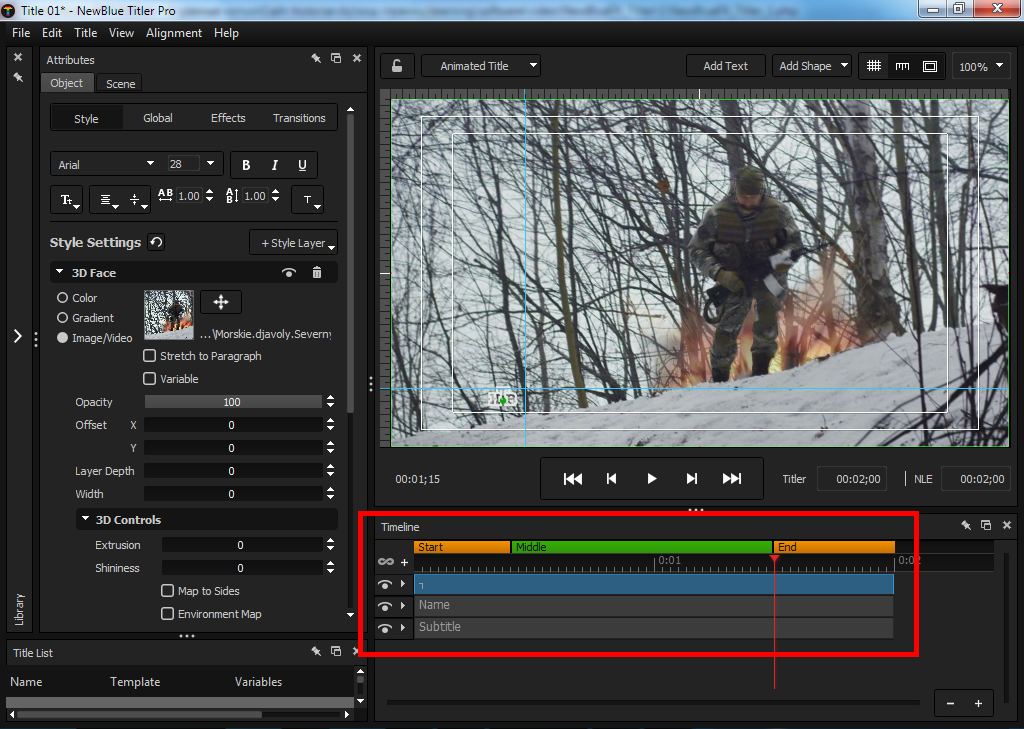Hide the Subtitle track using eye icon
Viewport: 1024px width, 729px height.
point(385,628)
